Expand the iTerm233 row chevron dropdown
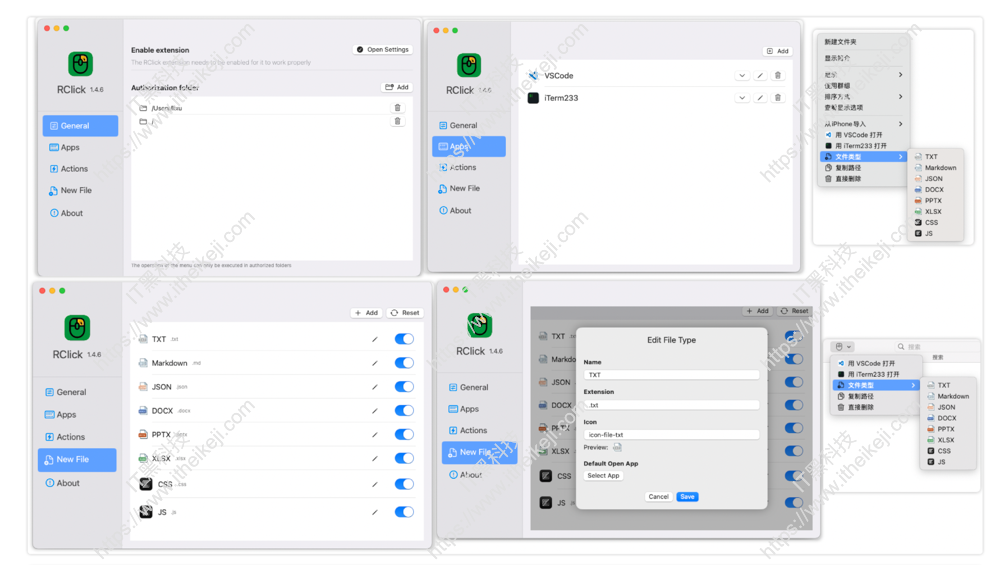 pyautogui.click(x=742, y=98)
